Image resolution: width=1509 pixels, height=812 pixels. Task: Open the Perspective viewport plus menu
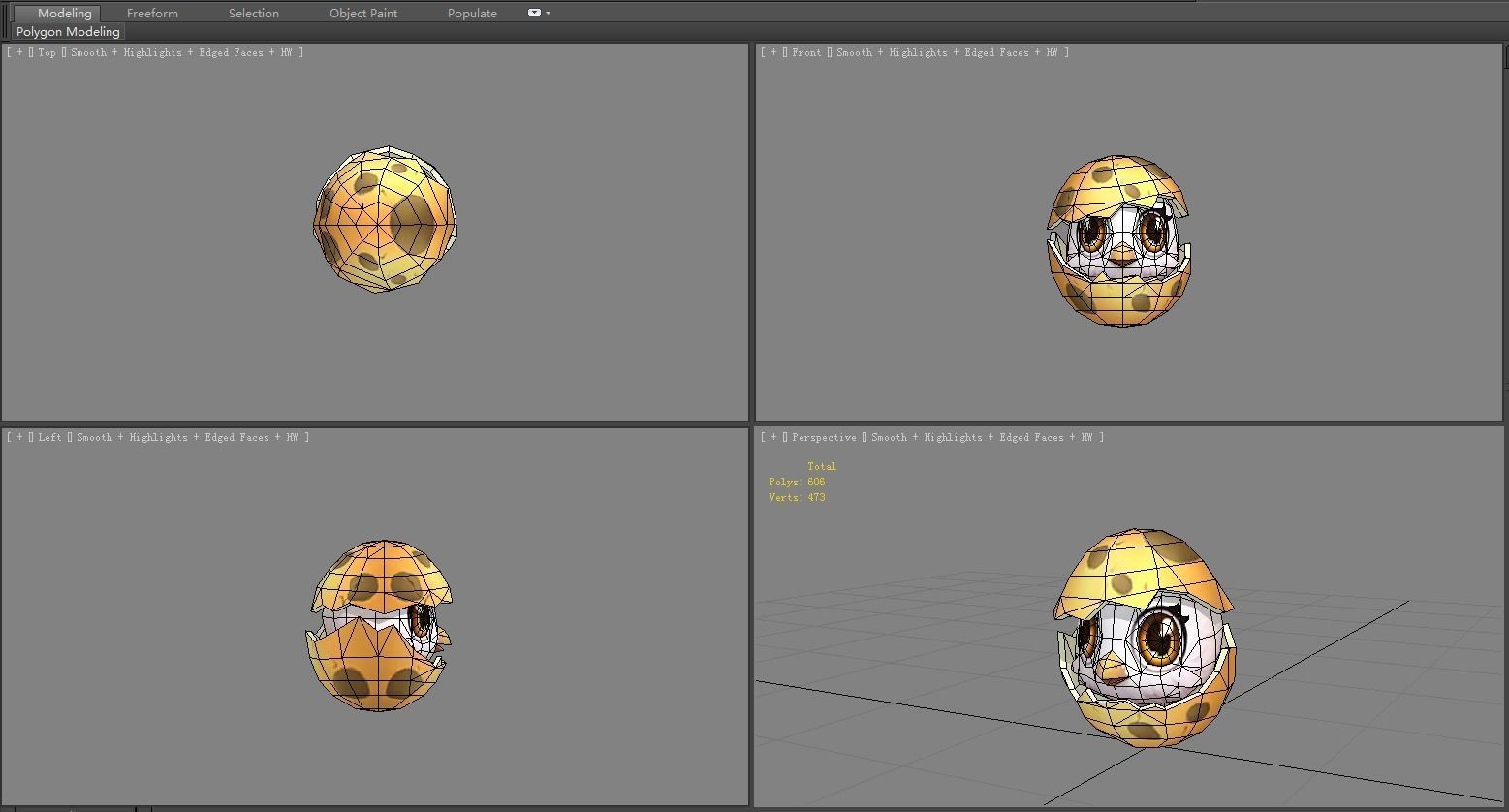coord(773,437)
